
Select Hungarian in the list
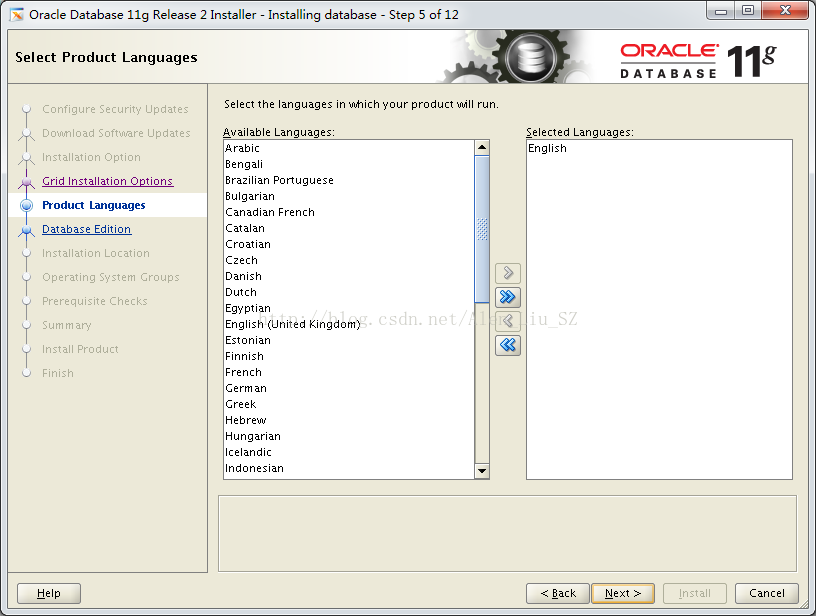[x=349, y=436]
